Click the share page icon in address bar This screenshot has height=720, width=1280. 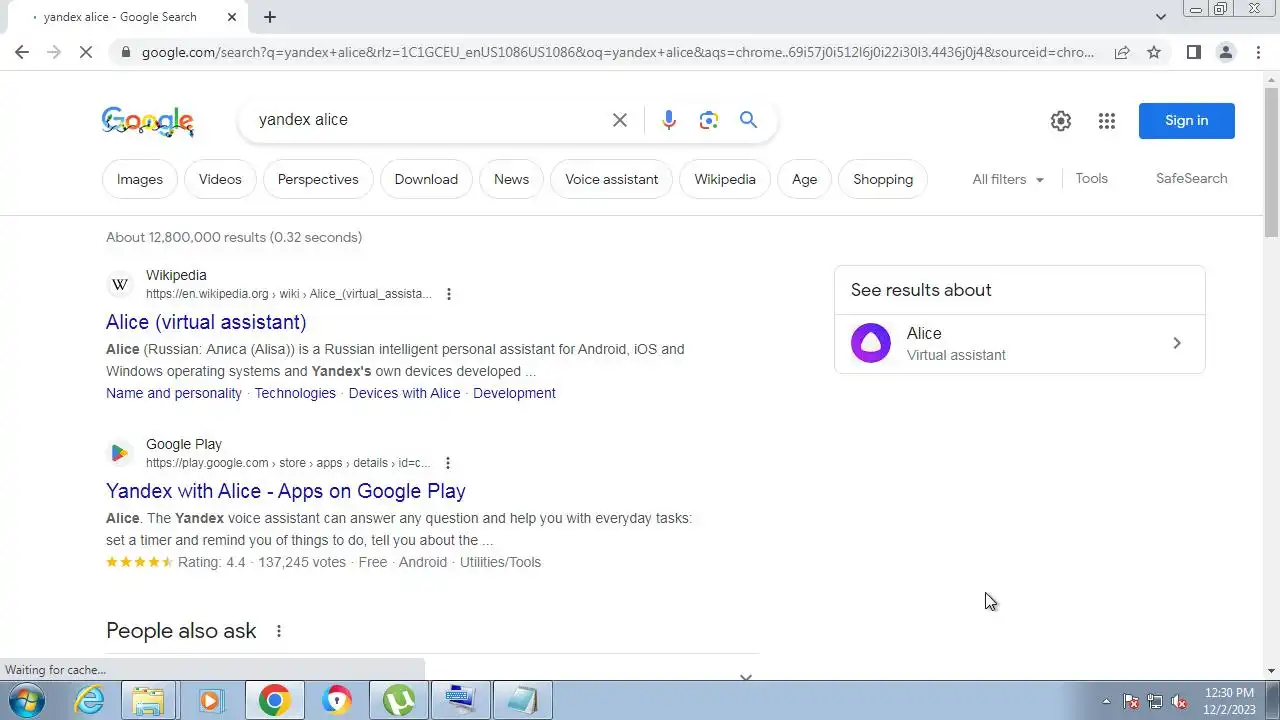(x=1122, y=52)
